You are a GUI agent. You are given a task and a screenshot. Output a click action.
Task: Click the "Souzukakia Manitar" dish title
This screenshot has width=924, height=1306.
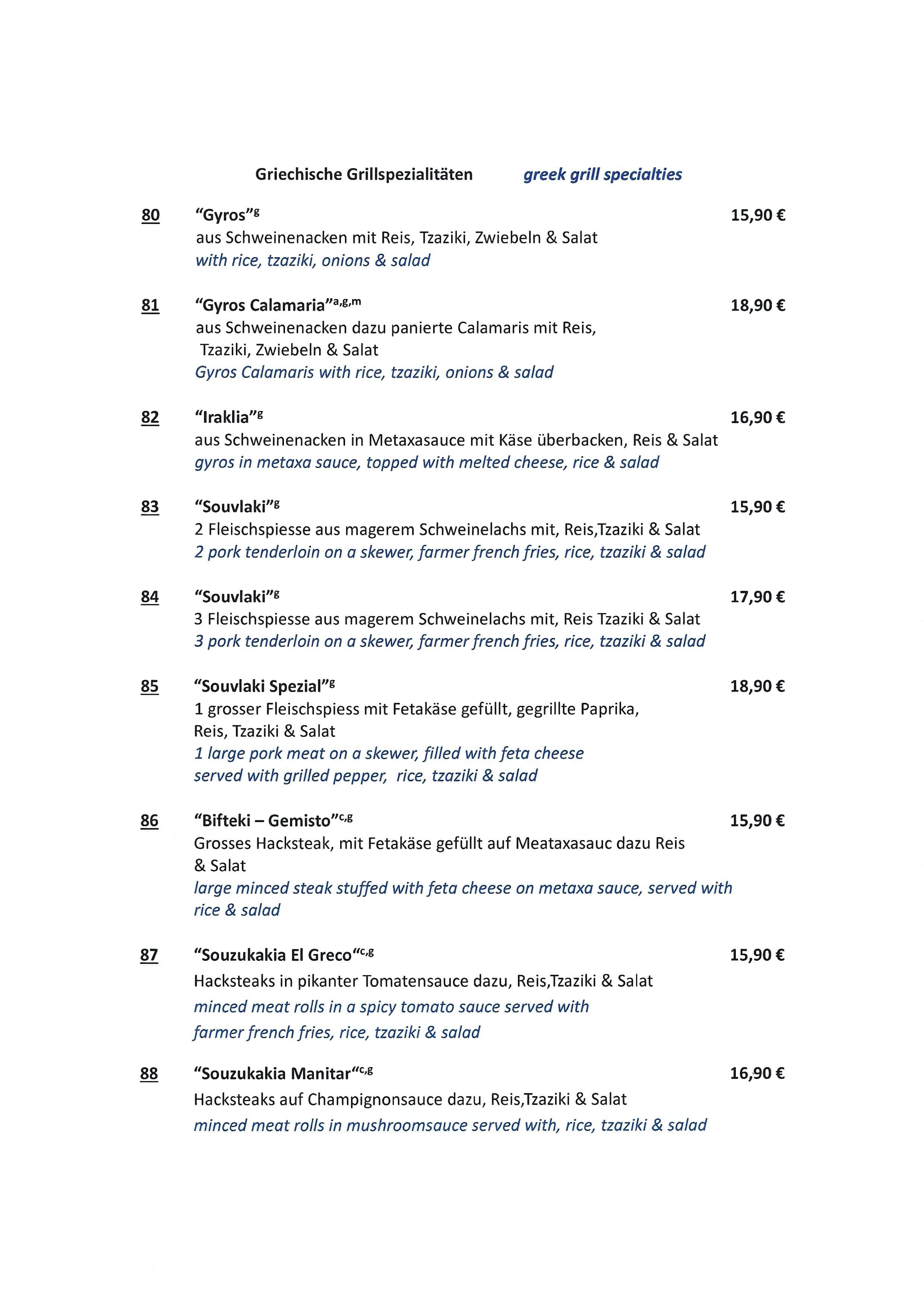(x=283, y=1073)
